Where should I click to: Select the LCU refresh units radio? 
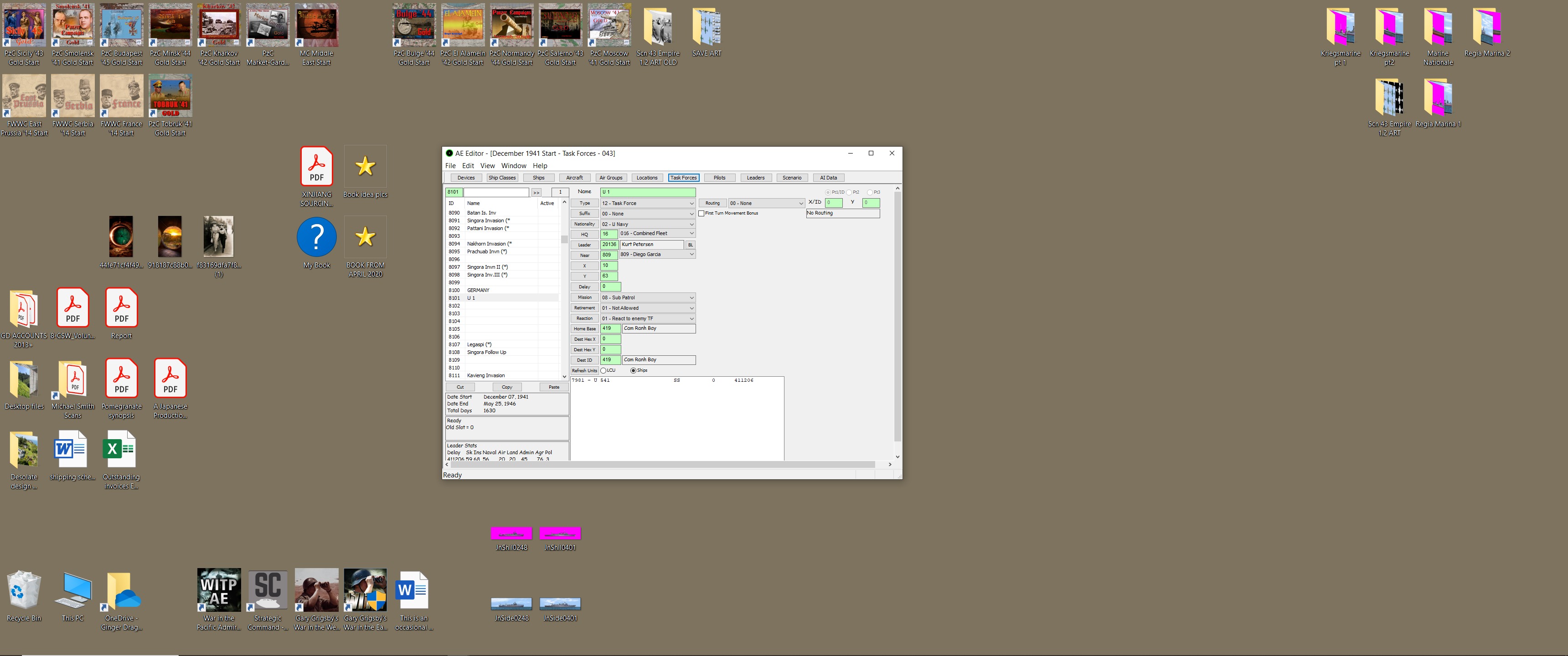tap(603, 370)
